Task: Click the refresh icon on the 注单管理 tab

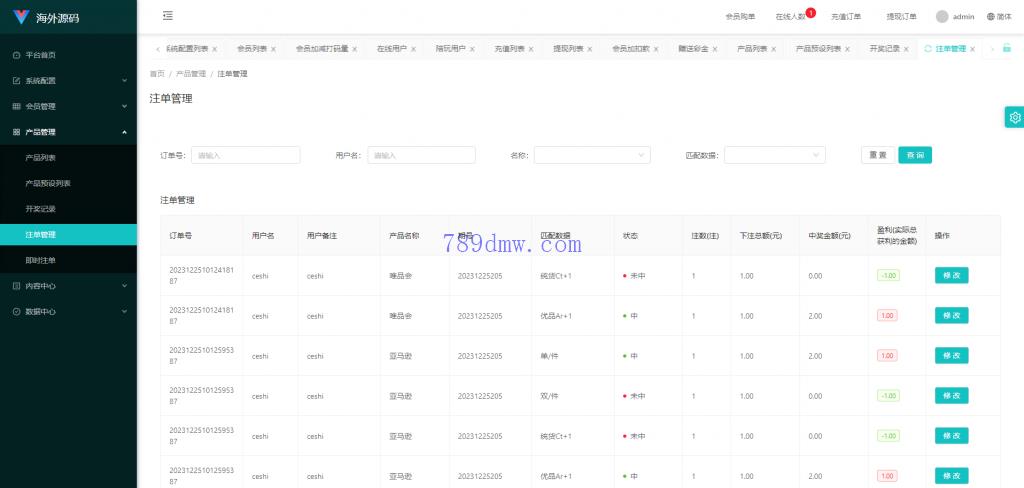Action: coord(928,49)
